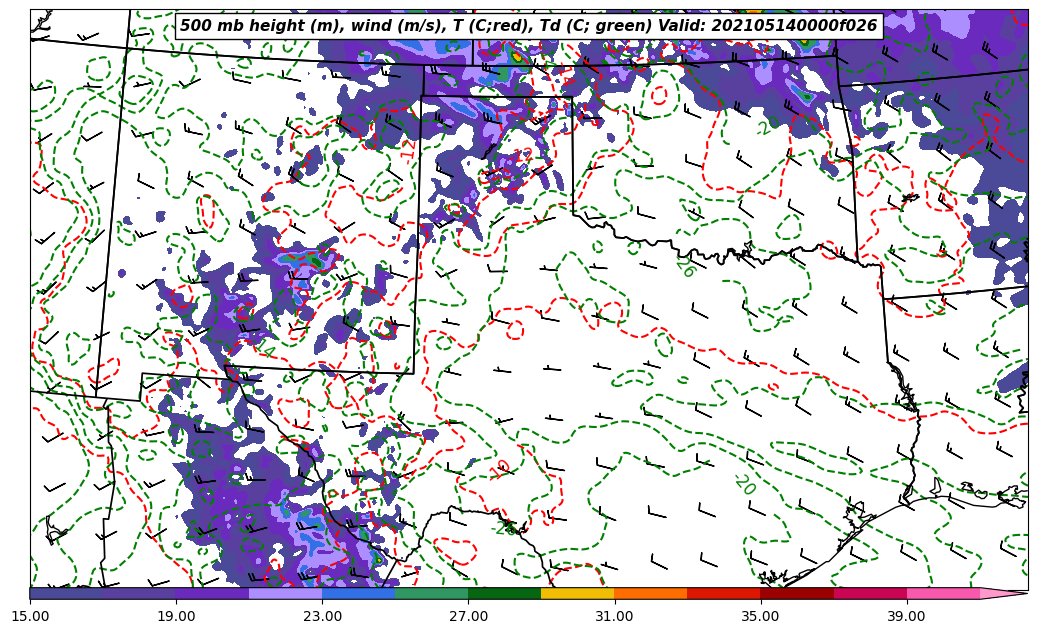1037x633 pixels.
Task: Click the 19.00 colorbar tick label
Action: pyautogui.click(x=176, y=616)
